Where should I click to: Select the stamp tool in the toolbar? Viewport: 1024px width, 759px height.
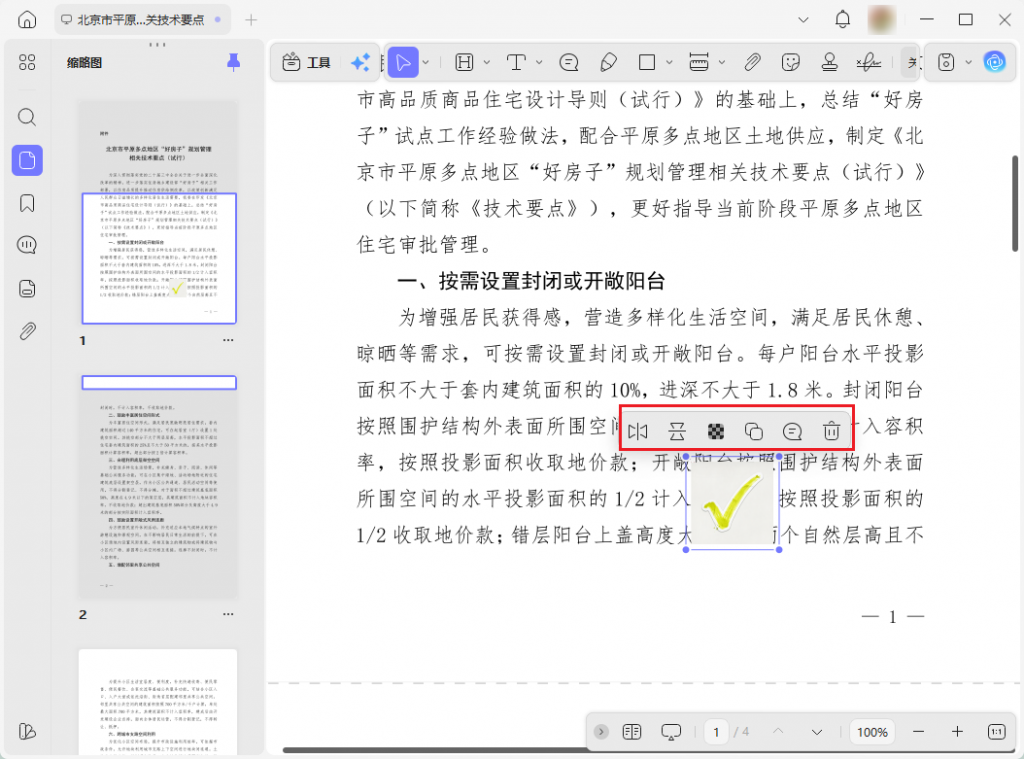point(830,62)
